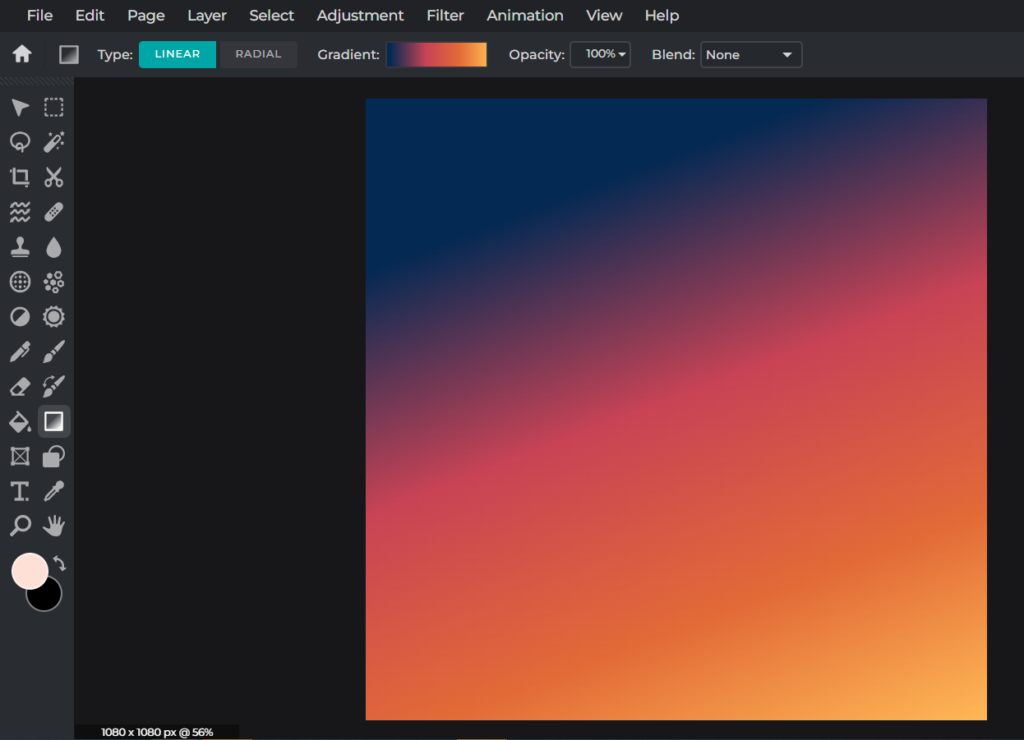
Task: Select the Eraser tool
Action: coord(20,386)
